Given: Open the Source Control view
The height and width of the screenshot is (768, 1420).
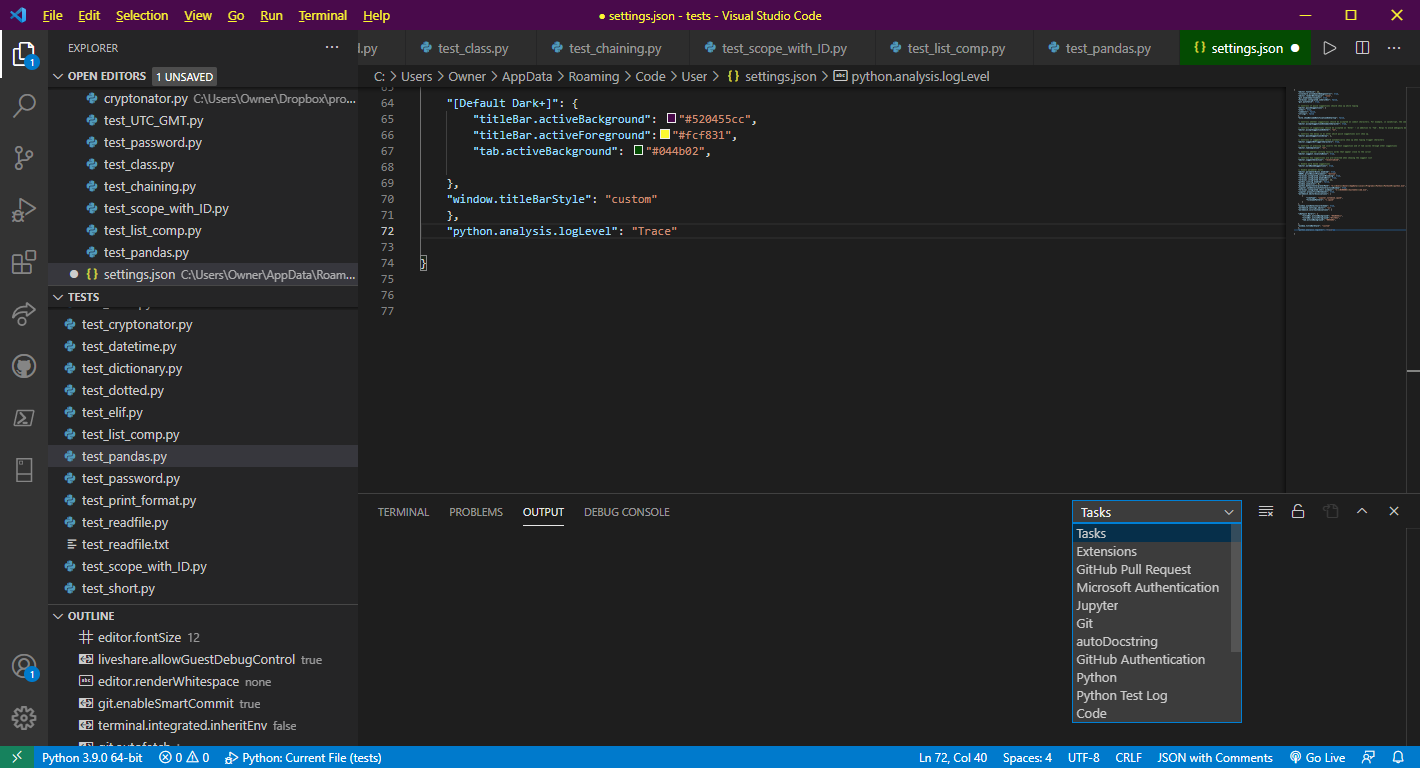Looking at the screenshot, I should tap(23, 158).
